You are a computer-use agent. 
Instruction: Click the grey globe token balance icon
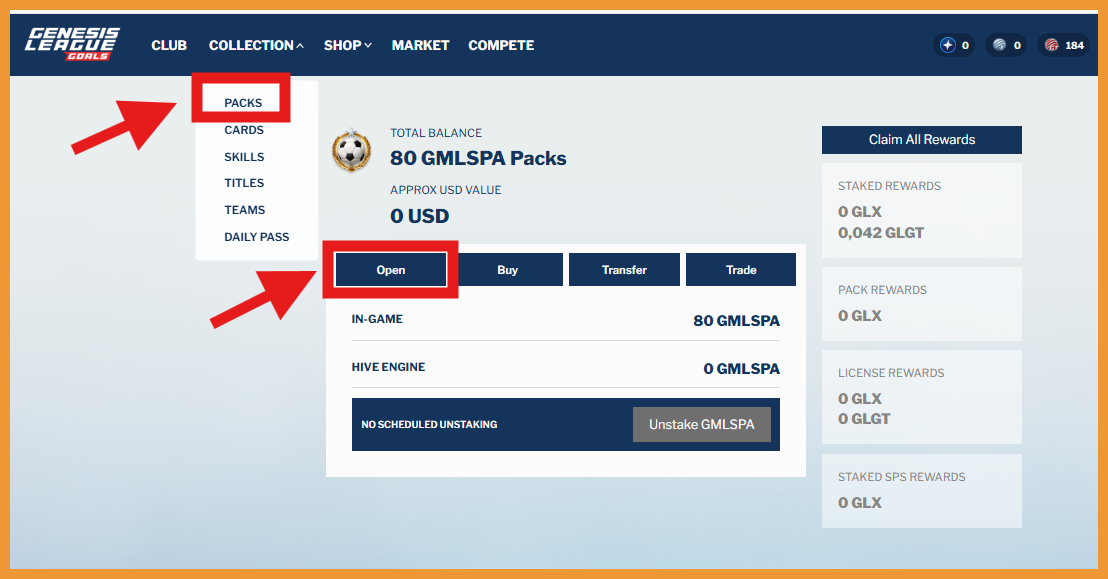999,45
